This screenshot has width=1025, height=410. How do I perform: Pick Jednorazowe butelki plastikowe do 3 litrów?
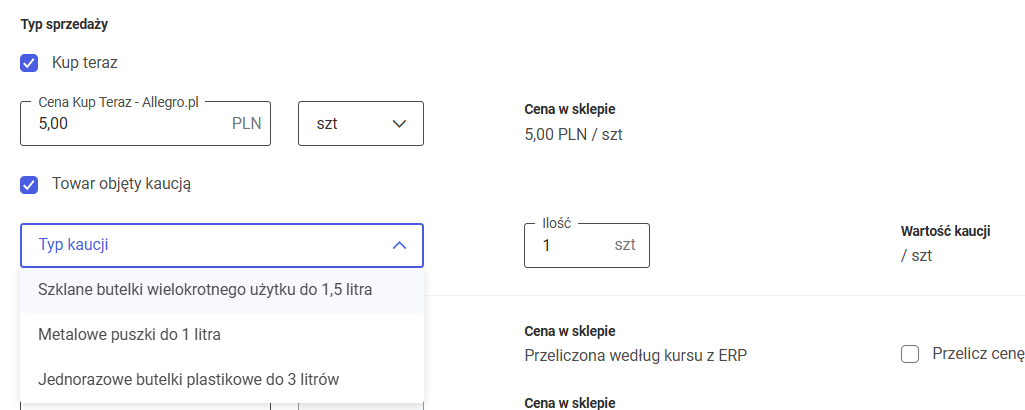[x=188, y=379]
